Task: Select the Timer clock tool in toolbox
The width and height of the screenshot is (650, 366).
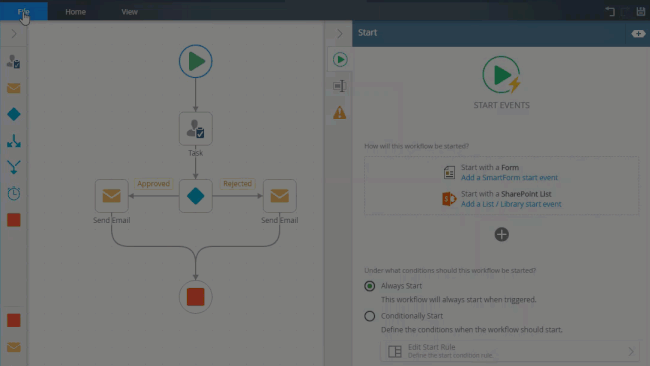Action: pos(14,193)
